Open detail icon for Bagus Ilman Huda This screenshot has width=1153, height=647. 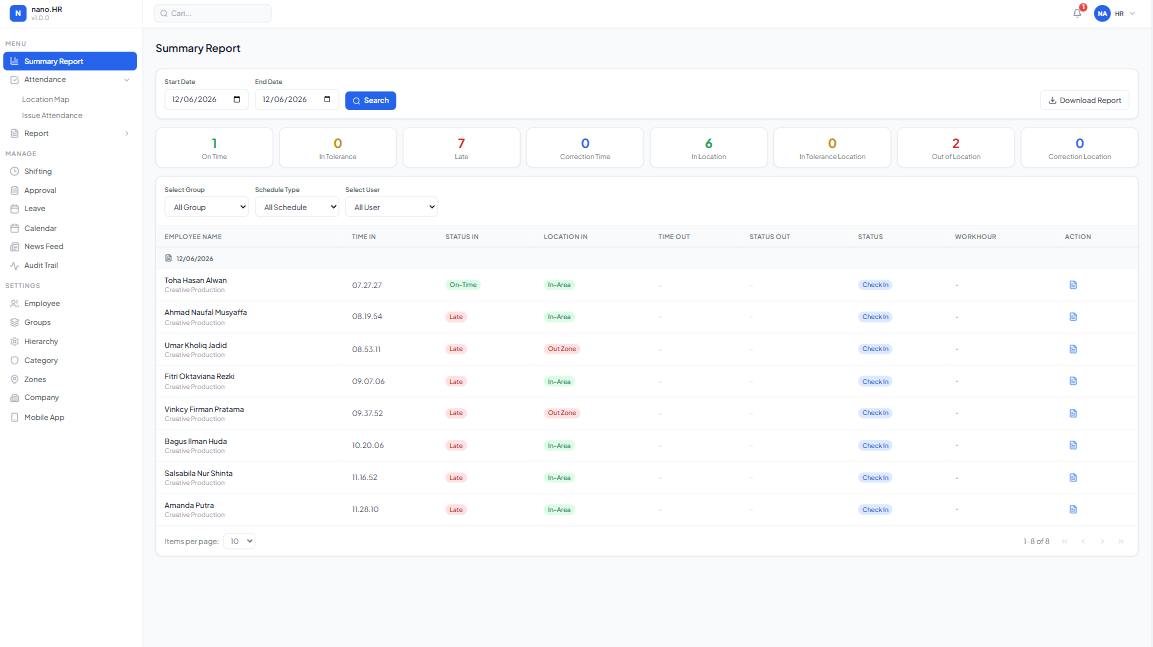coord(1073,446)
